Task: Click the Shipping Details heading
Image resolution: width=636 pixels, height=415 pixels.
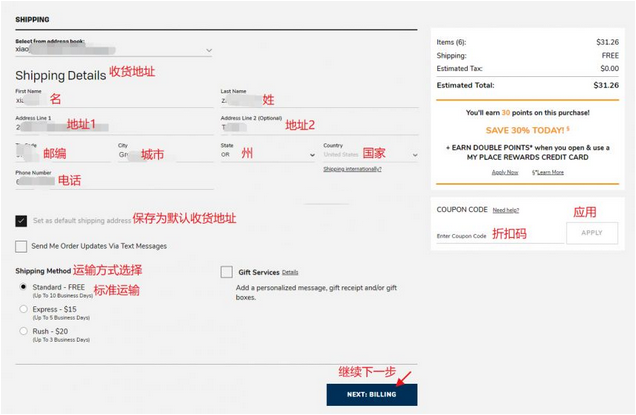Action: pyautogui.click(x=60, y=75)
